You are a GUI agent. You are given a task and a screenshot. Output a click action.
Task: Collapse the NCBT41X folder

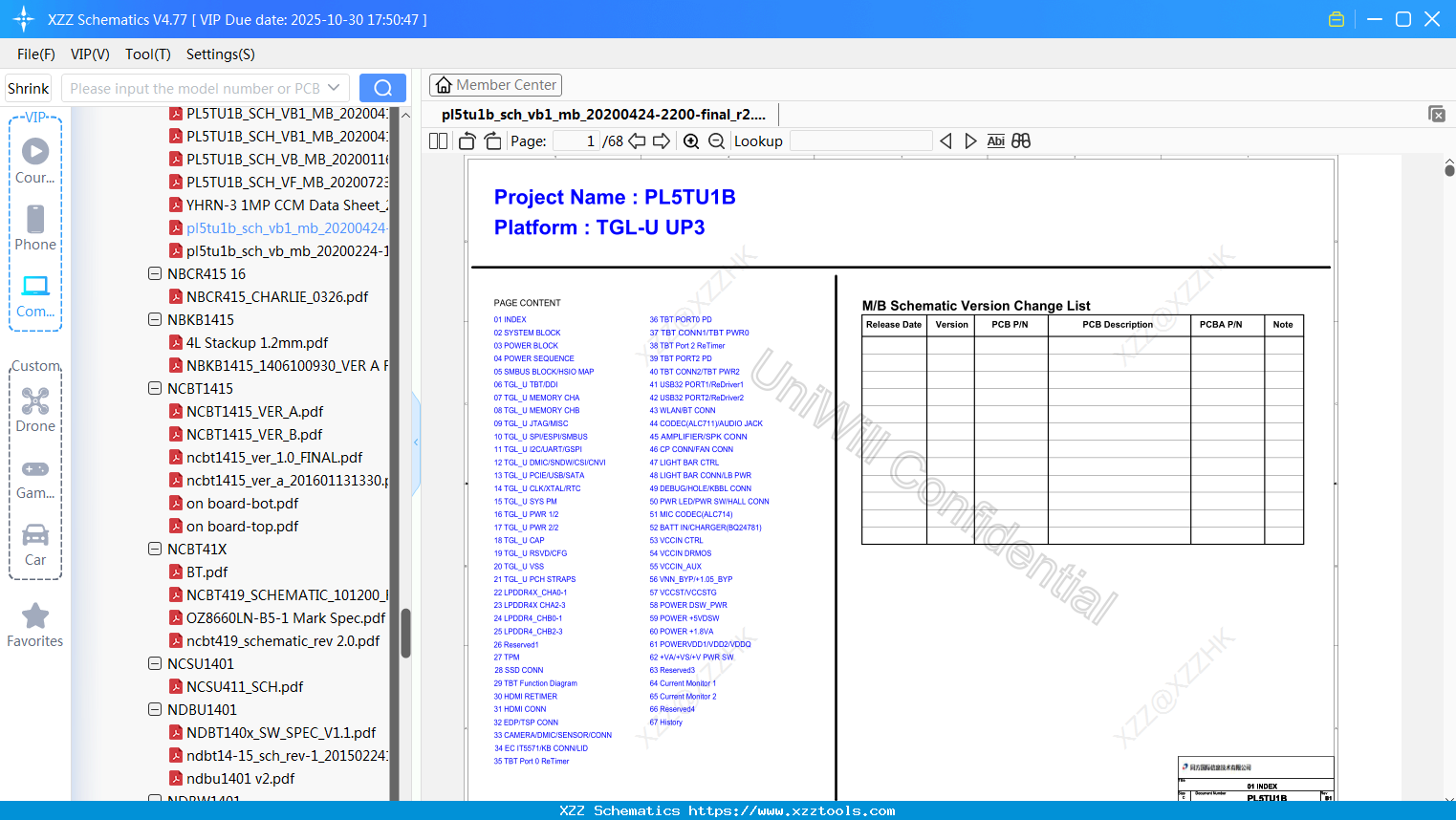pos(155,549)
